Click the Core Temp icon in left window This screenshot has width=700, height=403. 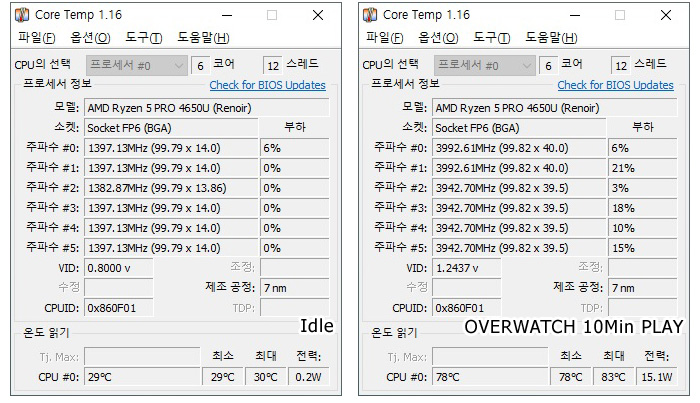(x=22, y=15)
